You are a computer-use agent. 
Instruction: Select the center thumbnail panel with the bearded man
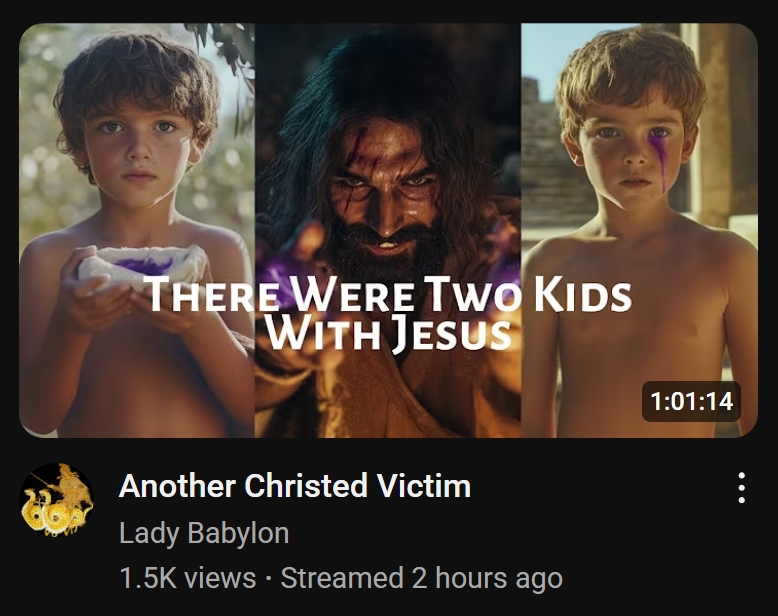pos(388,231)
